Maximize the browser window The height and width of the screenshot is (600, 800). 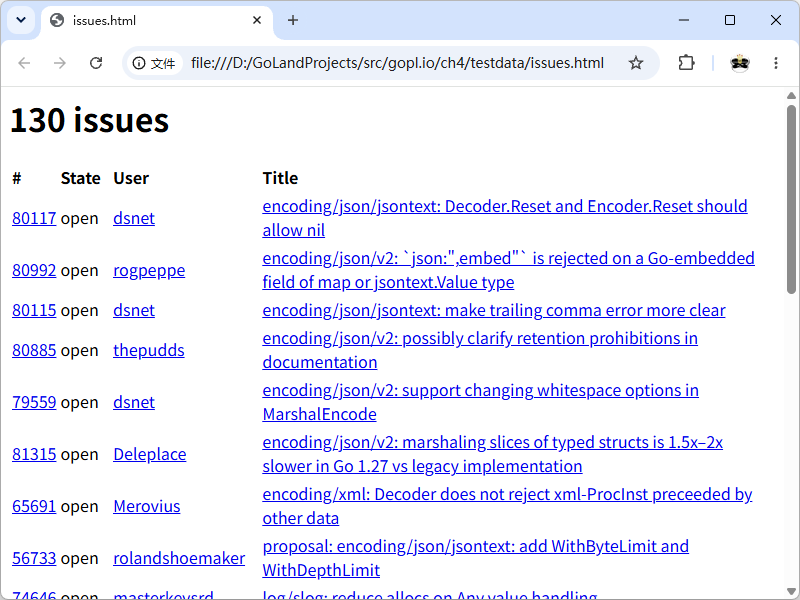(x=730, y=20)
